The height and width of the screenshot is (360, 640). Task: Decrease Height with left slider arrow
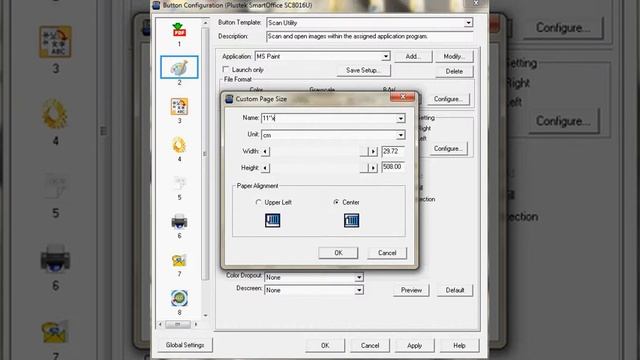pos(265,168)
